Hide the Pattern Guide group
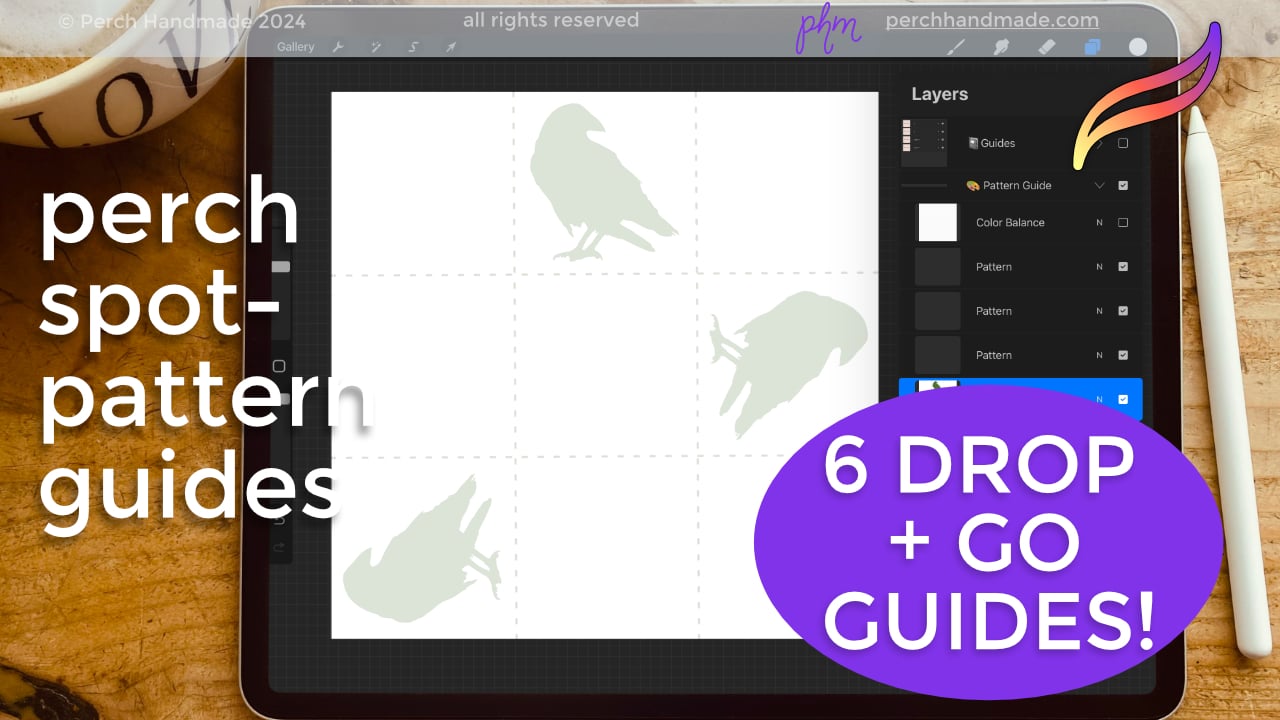The width and height of the screenshot is (1280, 720). [1123, 185]
